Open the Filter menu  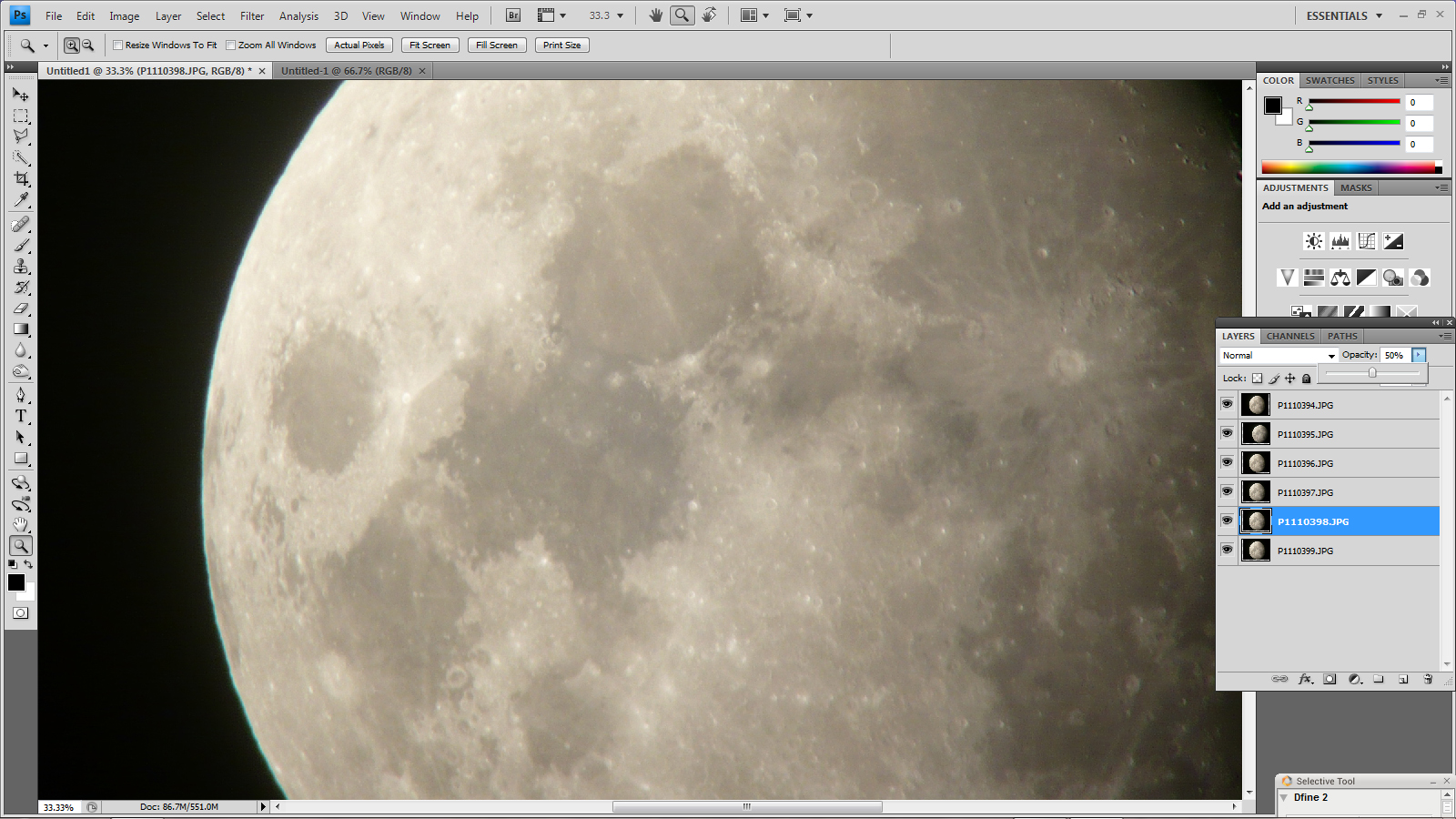(252, 15)
